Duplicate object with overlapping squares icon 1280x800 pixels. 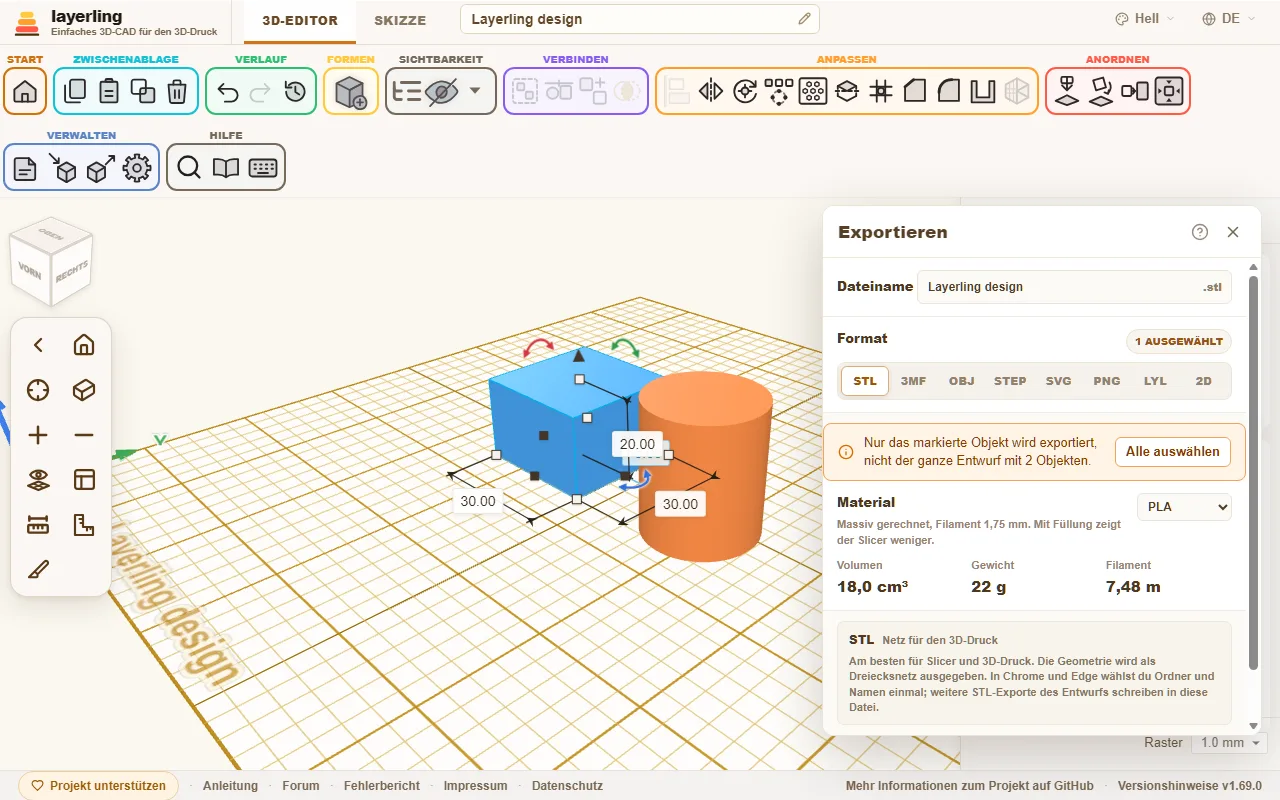tap(143, 92)
